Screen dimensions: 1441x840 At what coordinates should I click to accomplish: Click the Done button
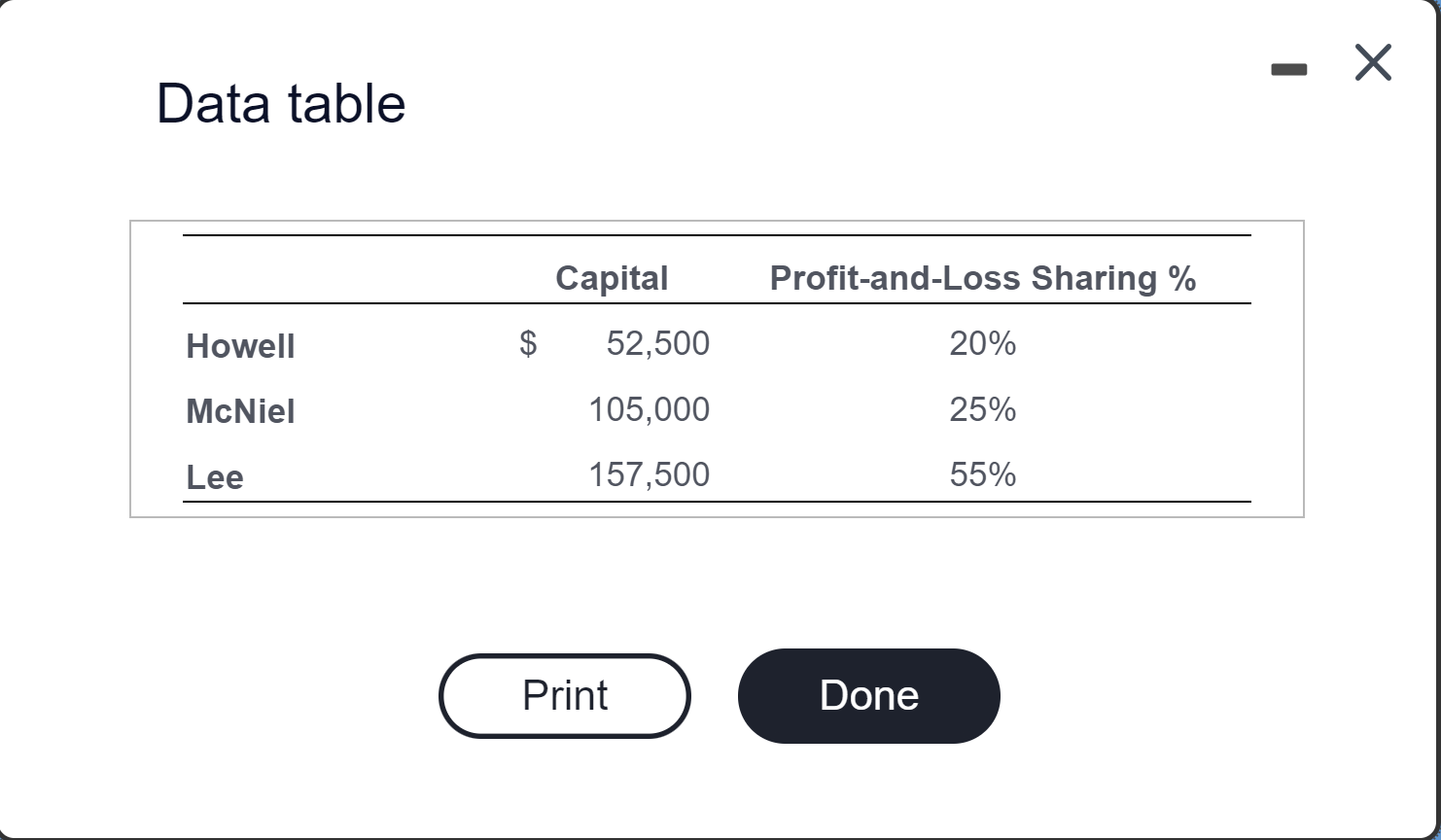[x=868, y=695]
